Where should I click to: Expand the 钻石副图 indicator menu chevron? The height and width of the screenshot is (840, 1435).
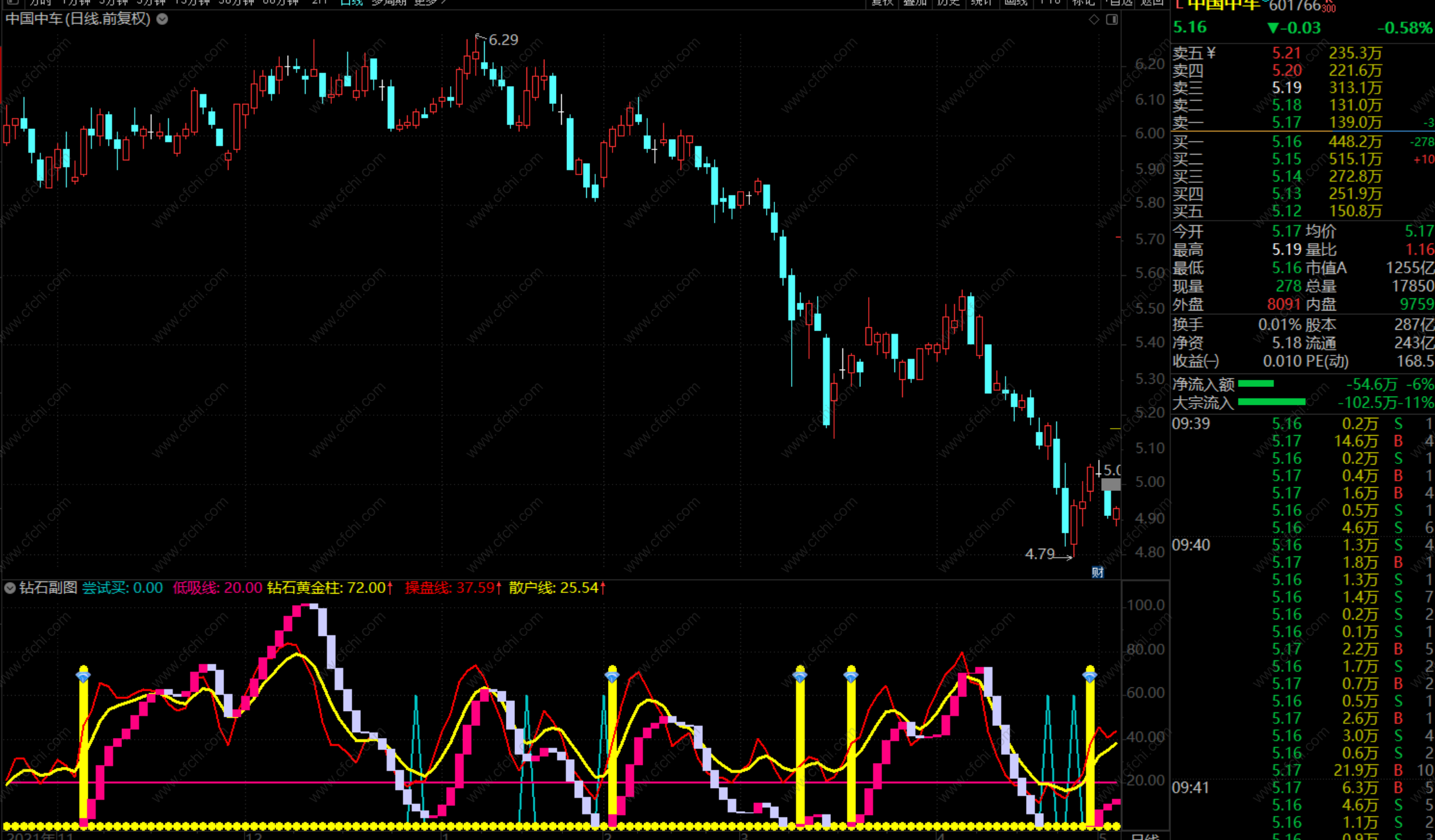pyautogui.click(x=10, y=588)
